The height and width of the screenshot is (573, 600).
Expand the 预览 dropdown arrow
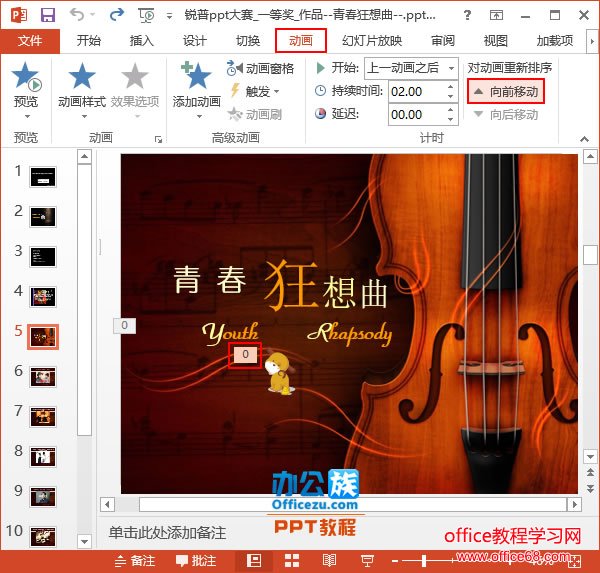[27, 116]
